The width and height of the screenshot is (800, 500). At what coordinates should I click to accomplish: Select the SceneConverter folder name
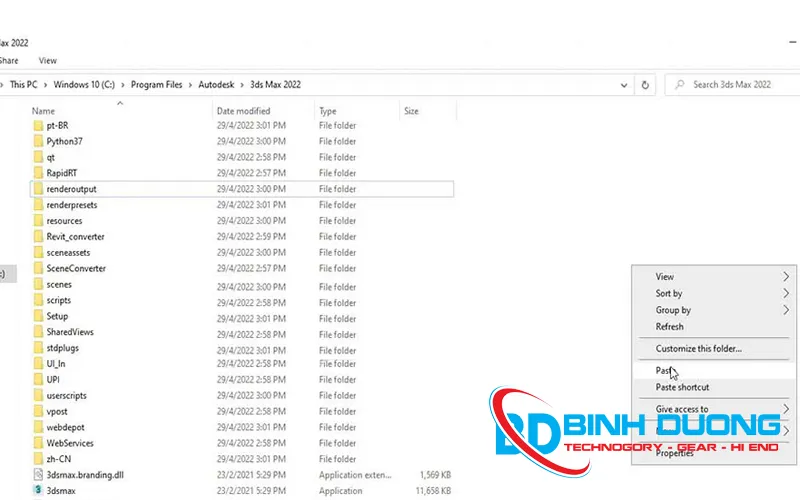76,268
